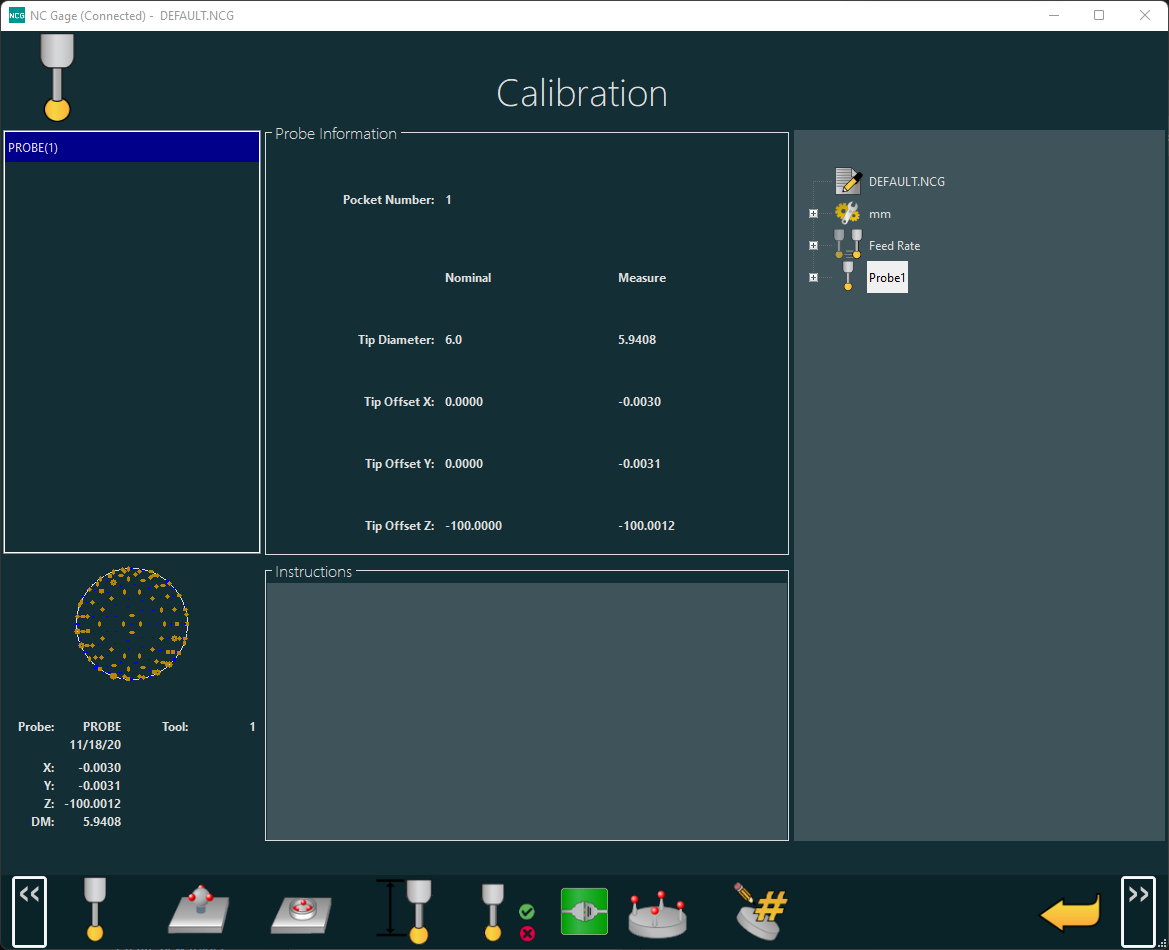1169x950 pixels.
Task: Select Feed Rate item in tree
Action: (894, 246)
